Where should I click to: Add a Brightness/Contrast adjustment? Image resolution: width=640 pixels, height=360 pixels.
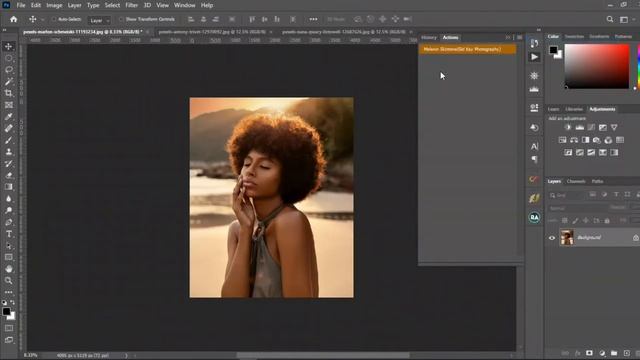(x=568, y=127)
